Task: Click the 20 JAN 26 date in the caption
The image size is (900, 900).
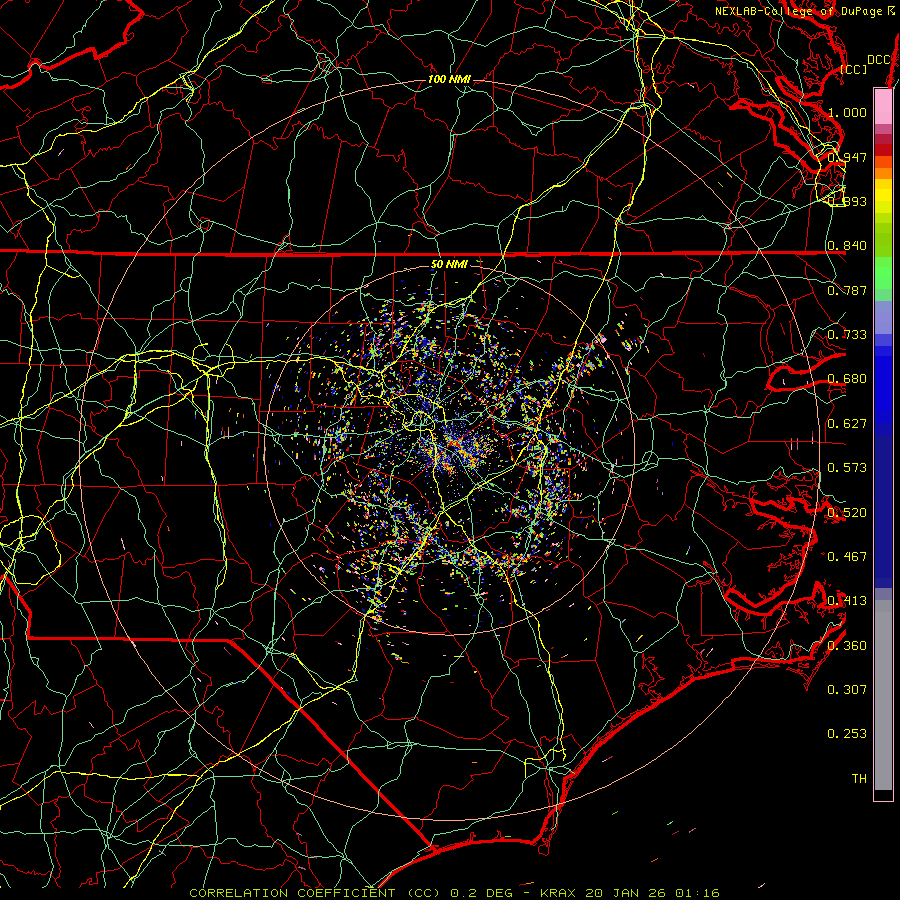Action: [x=625, y=893]
